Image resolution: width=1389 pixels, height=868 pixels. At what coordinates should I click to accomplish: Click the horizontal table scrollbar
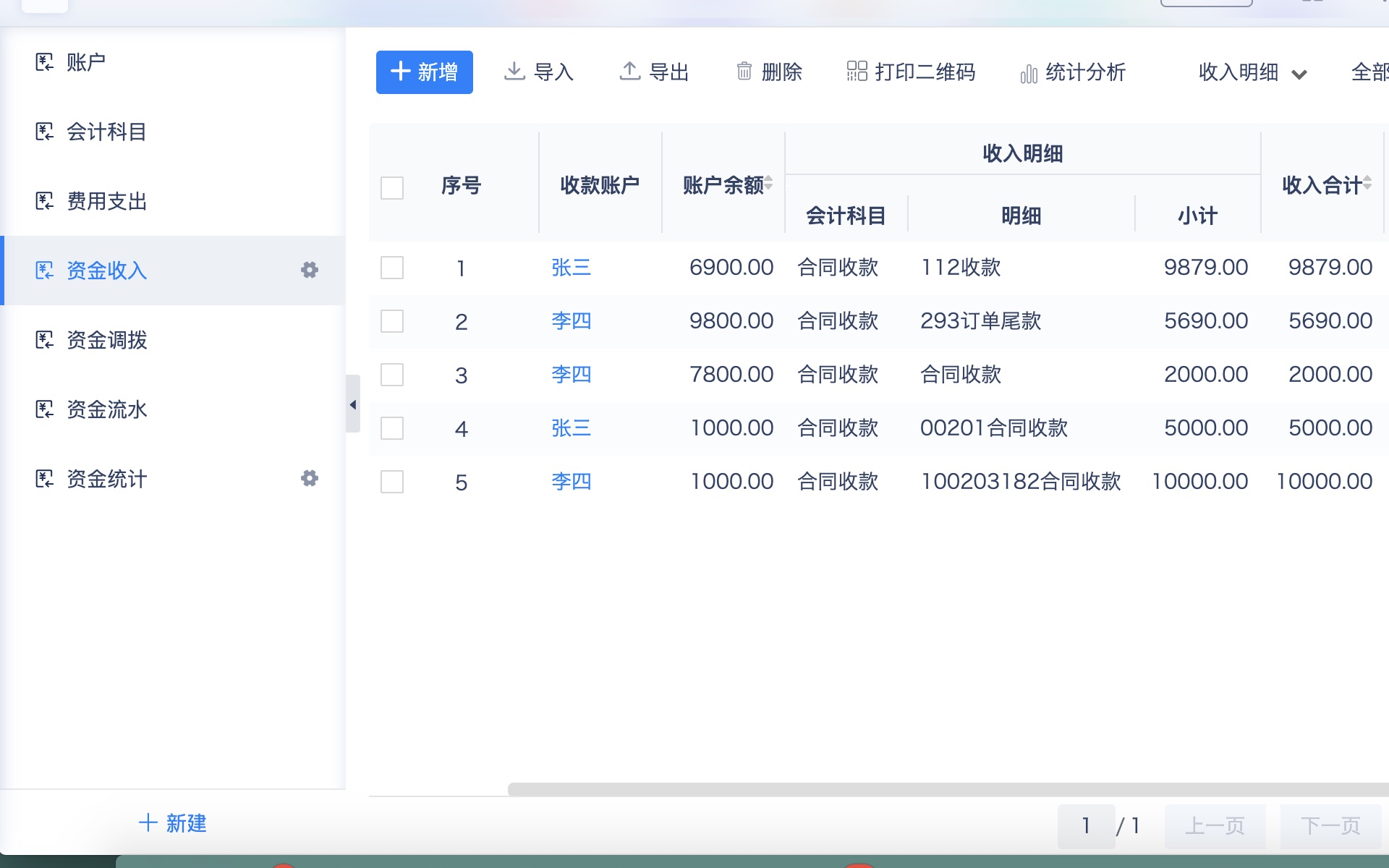point(948,789)
